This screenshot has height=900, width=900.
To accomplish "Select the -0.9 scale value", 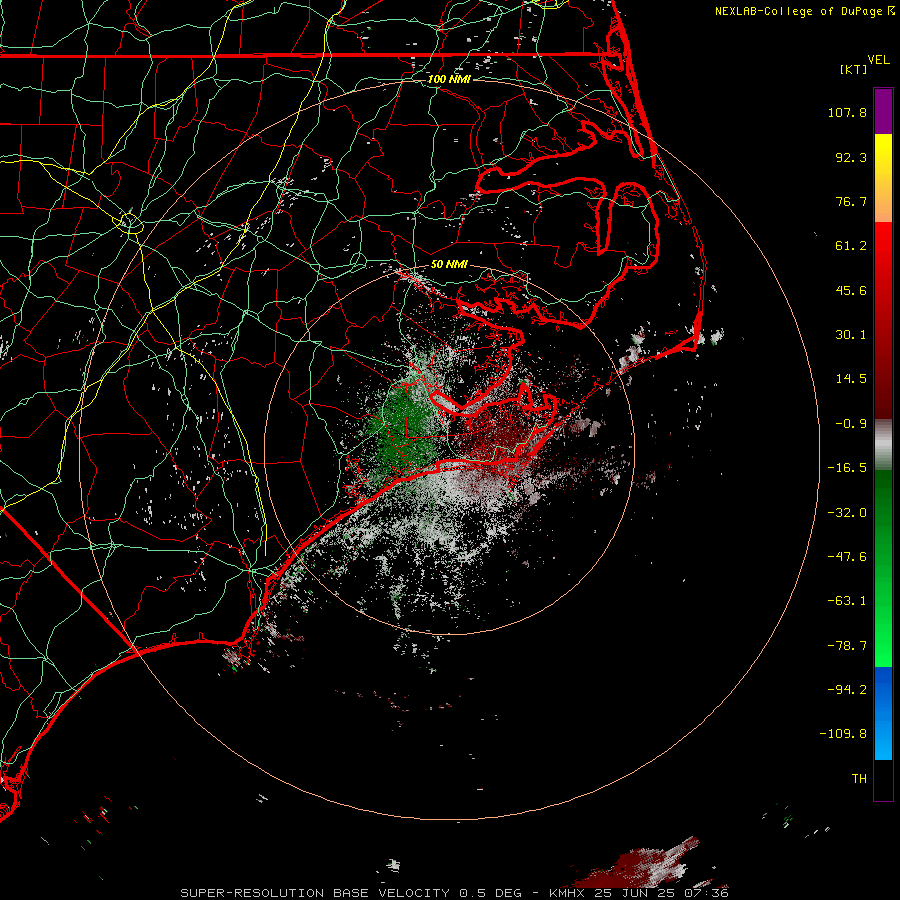I will (851, 424).
